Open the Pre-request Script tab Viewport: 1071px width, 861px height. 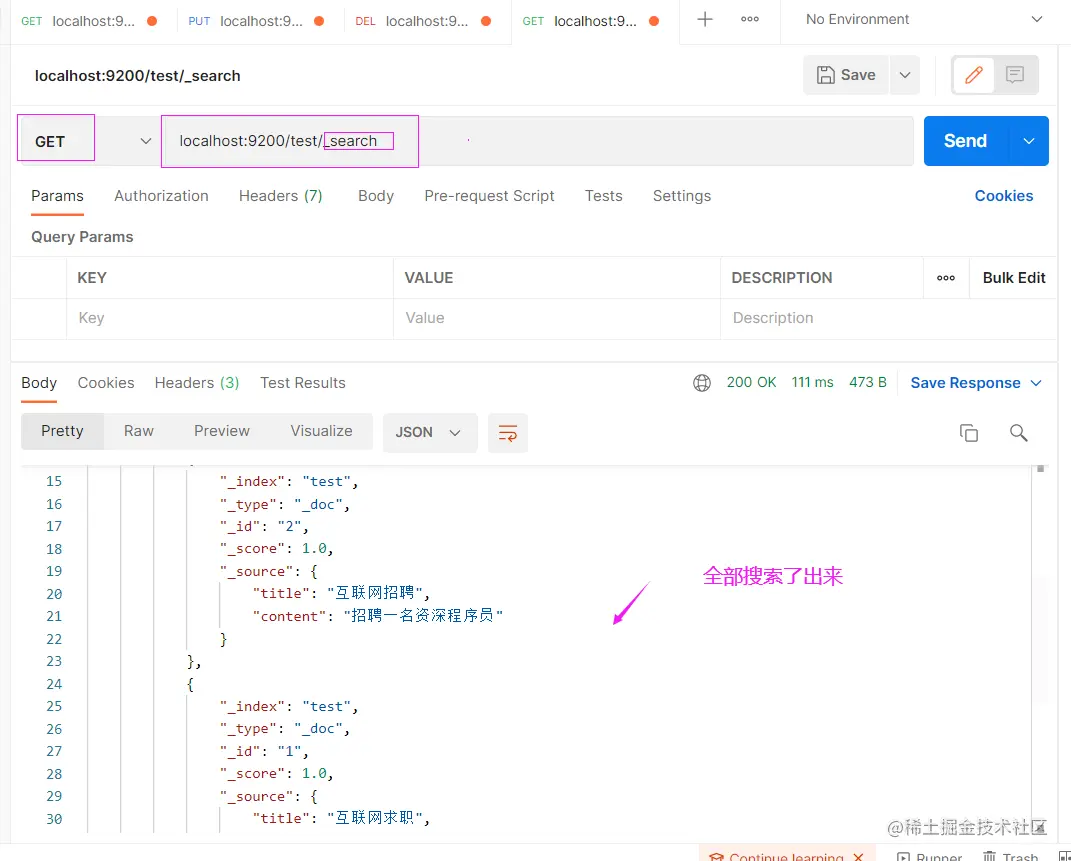coord(489,196)
